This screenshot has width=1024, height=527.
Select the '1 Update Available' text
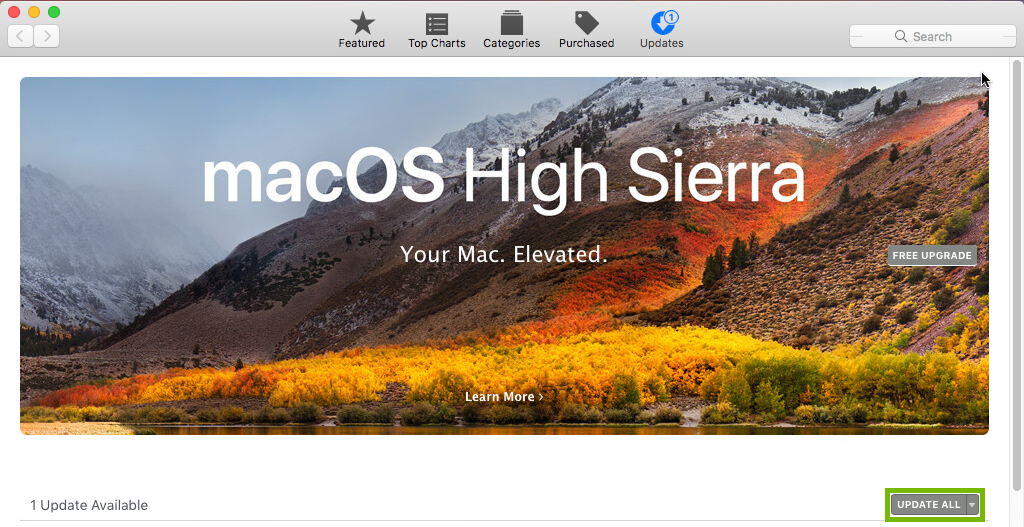(x=89, y=505)
